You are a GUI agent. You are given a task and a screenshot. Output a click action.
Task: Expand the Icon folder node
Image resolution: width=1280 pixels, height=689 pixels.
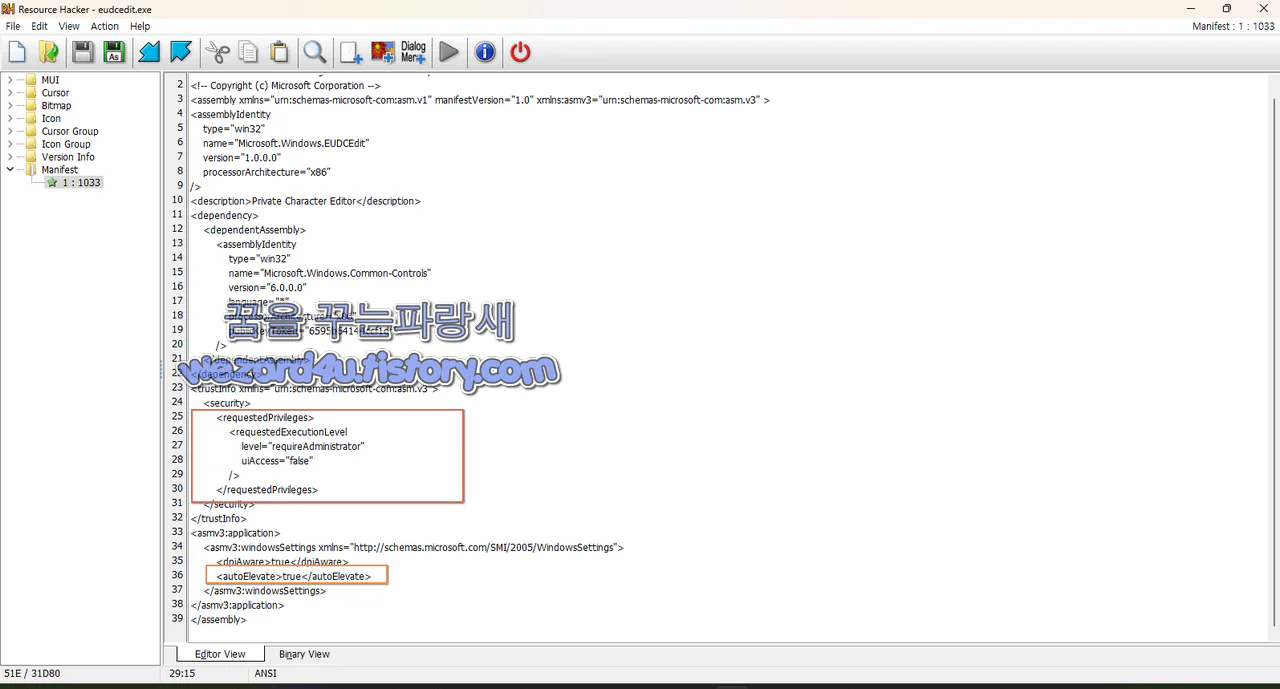[10, 119]
